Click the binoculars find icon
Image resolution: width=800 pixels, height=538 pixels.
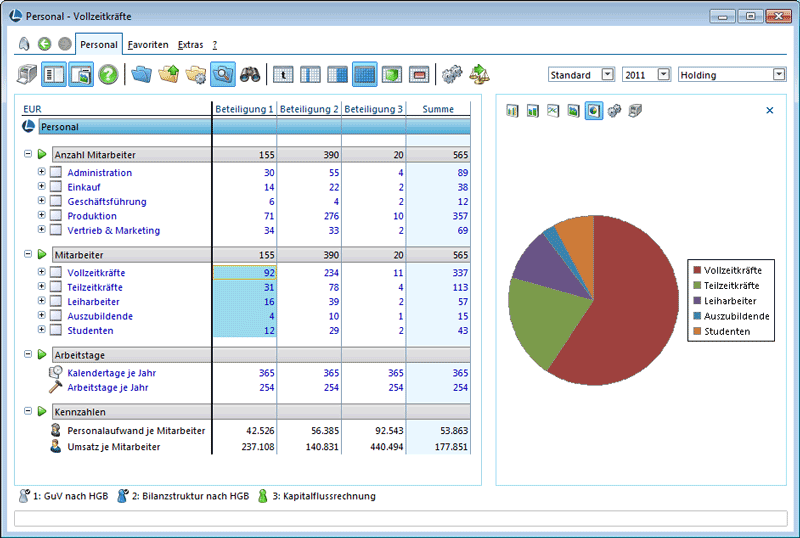(250, 75)
